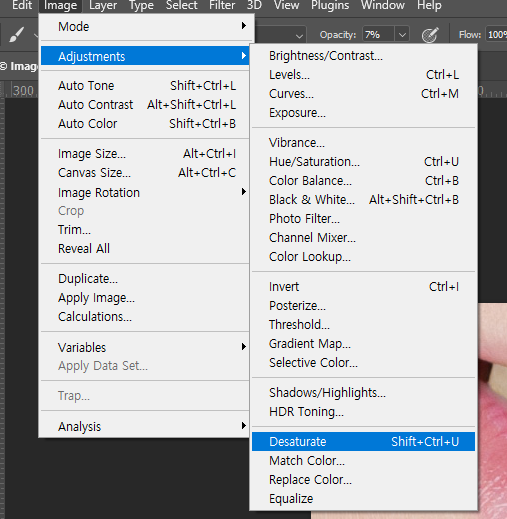Choose Equalize adjustment
Screen dimensions: 507x519
pyautogui.click(x=363, y=499)
